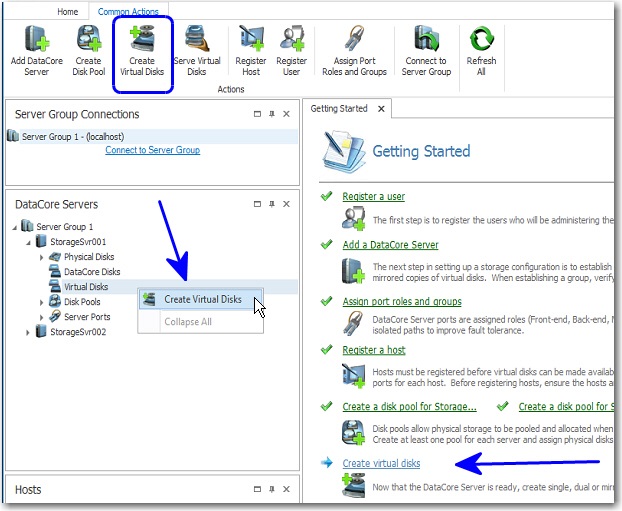Open the Create virtual disks link

pos(381,463)
